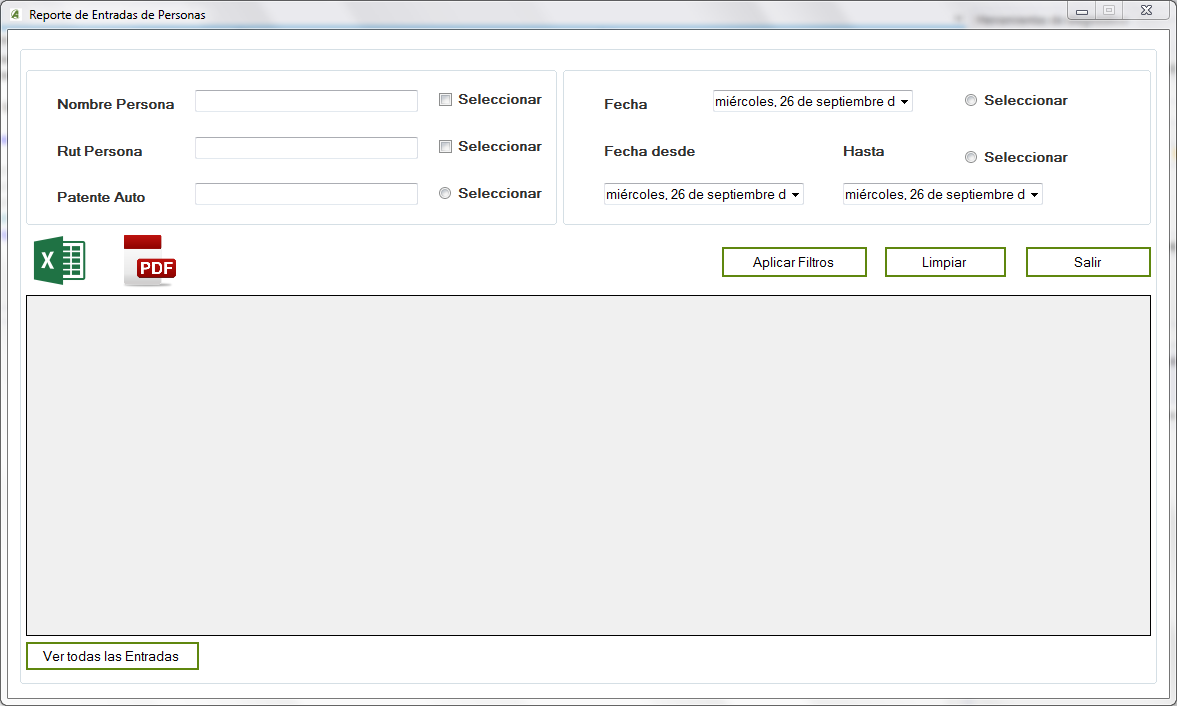Enable Nombre Persona Seleccionar checkbox
Screen dimensions: 1177x706
446,100
